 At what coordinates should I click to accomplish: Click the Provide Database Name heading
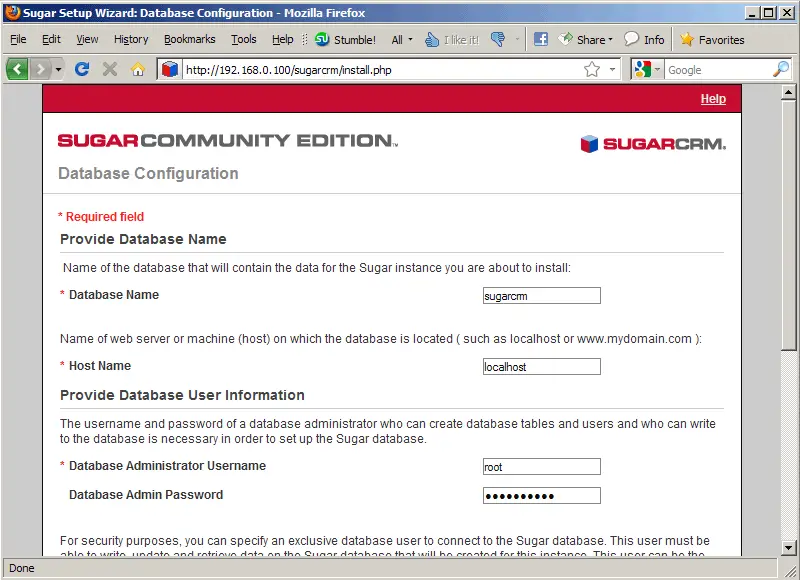pyautogui.click(x=143, y=239)
